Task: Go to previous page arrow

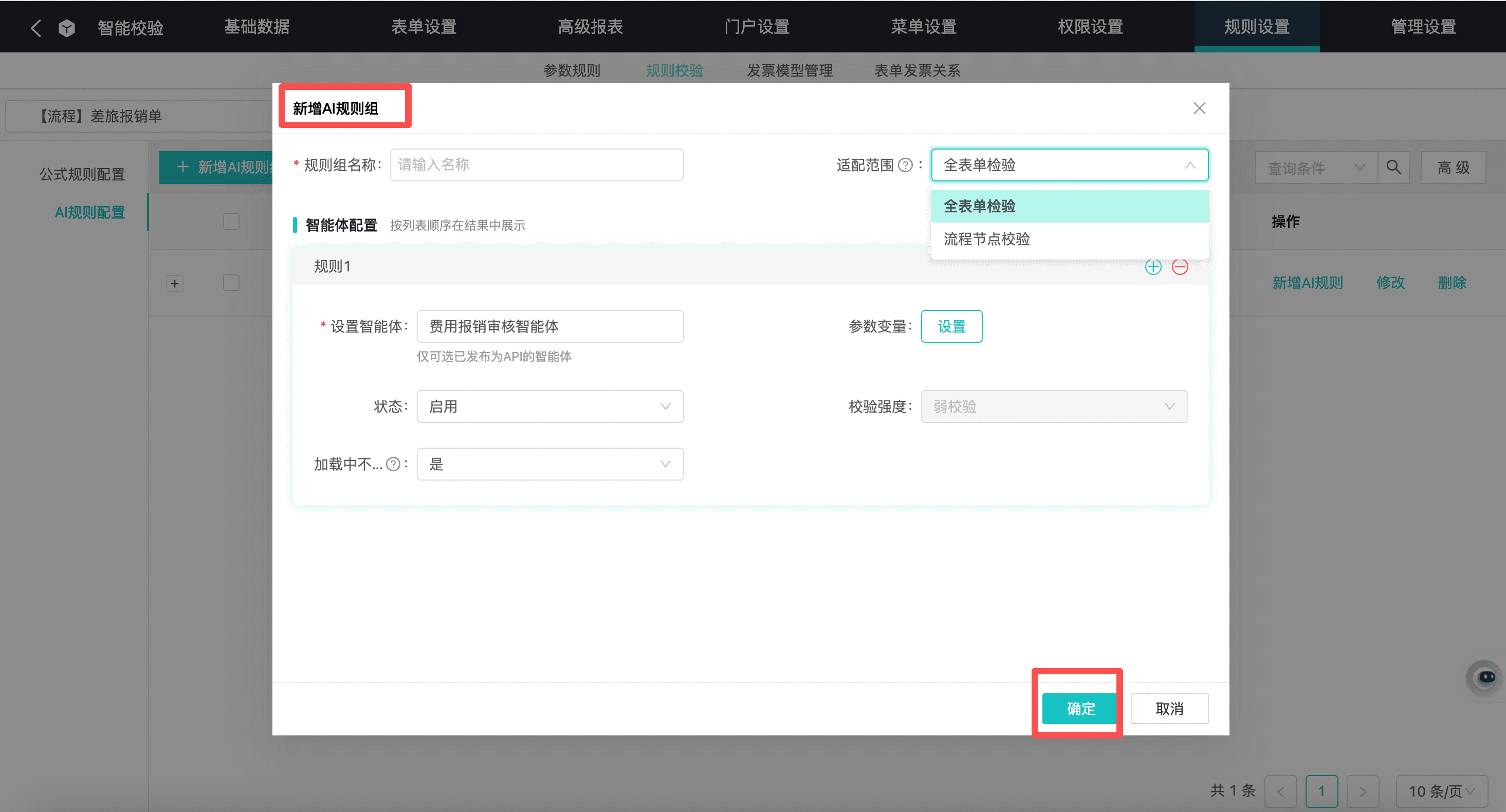Action: click(1280, 791)
